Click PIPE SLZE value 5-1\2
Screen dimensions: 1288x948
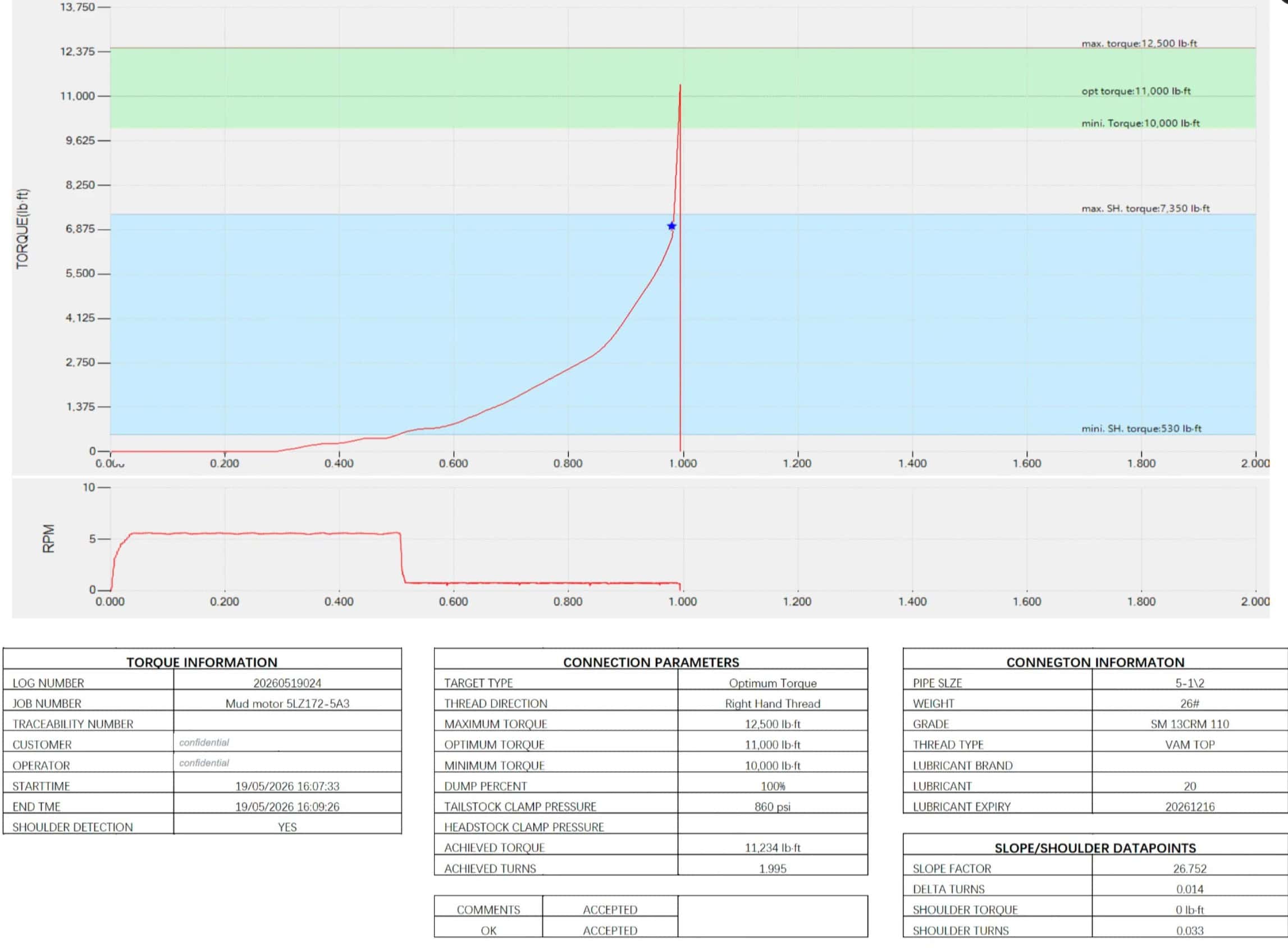[1190, 683]
